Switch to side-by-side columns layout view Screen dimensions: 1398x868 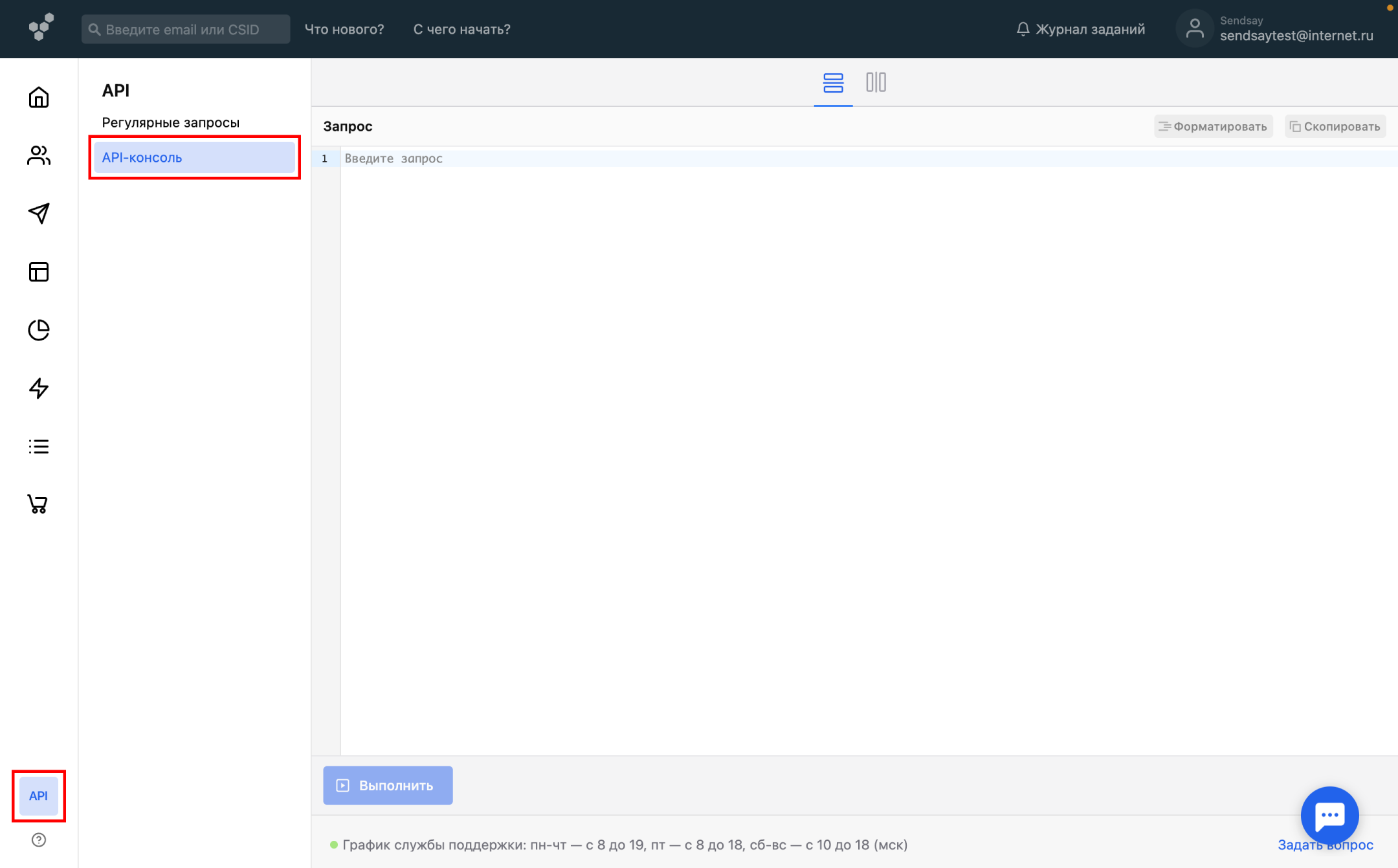pos(876,83)
